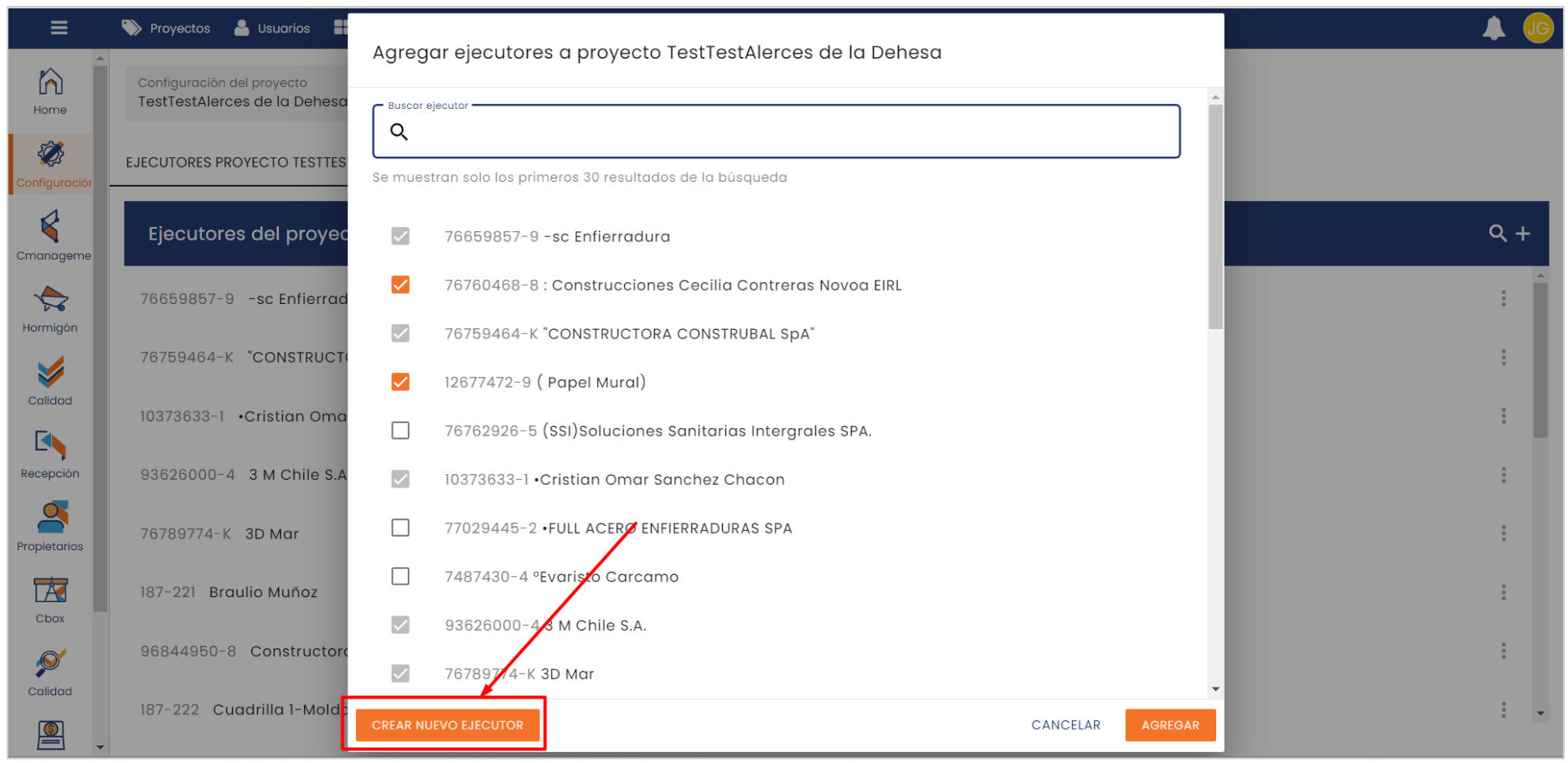Image resolution: width=1568 pixels, height=763 pixels.
Task: Select the Cmanagement sidebar icon
Action: click(x=50, y=235)
